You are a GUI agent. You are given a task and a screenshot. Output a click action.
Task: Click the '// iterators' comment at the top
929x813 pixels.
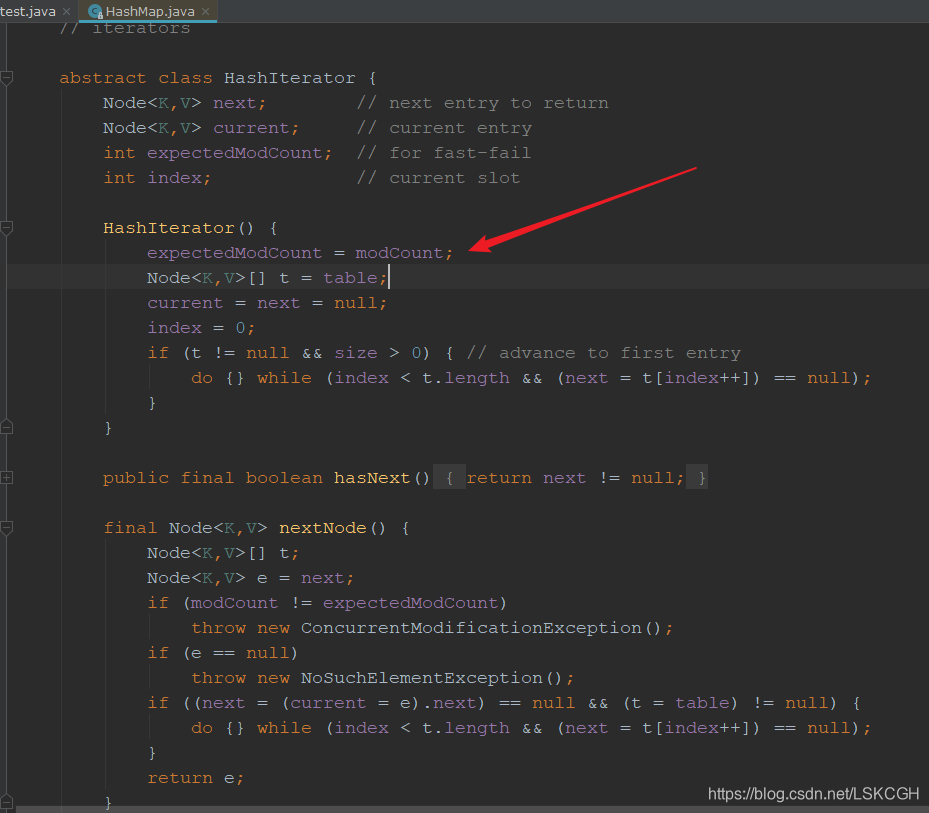[x=124, y=28]
